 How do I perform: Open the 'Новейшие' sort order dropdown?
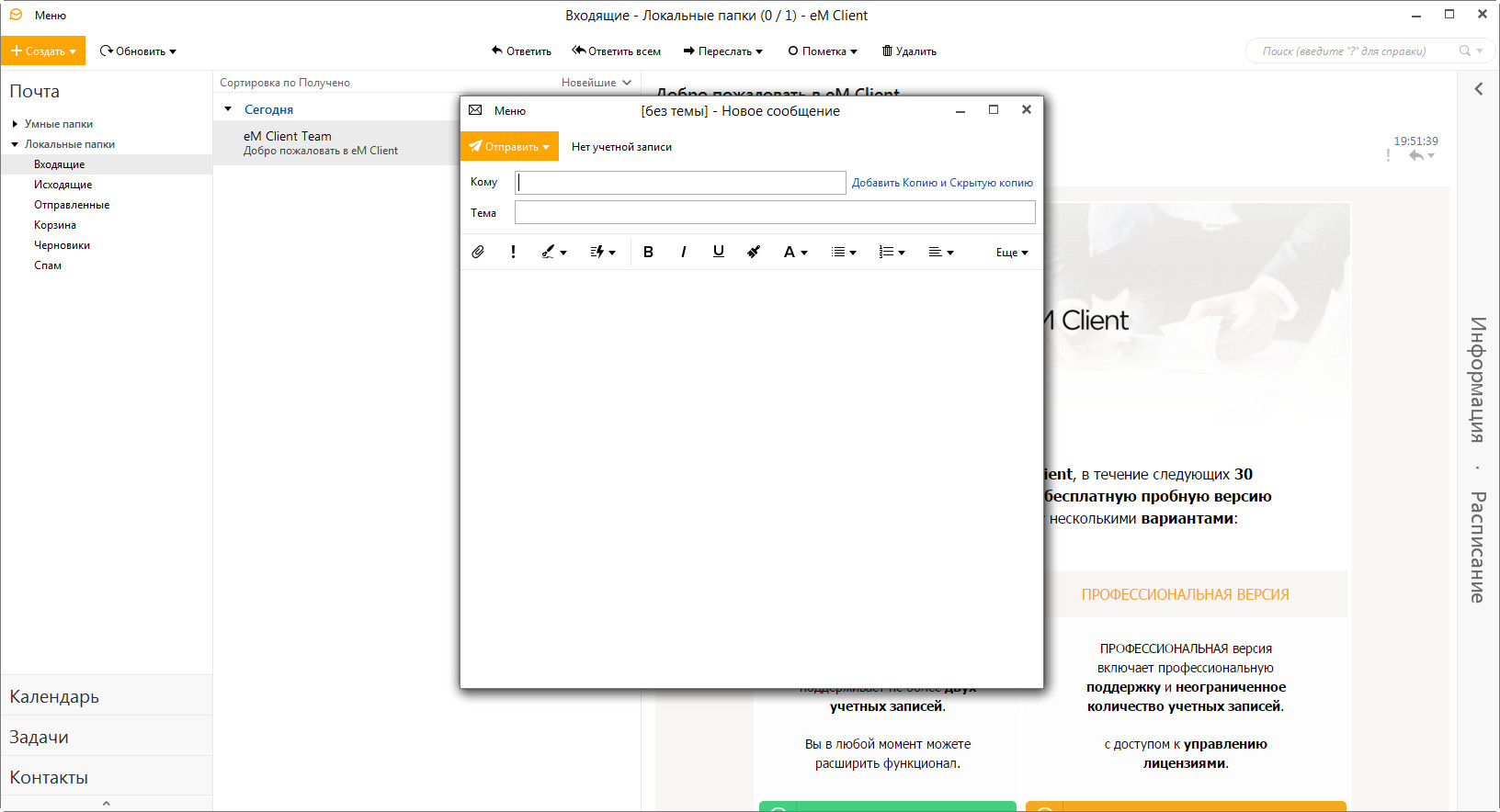click(597, 83)
